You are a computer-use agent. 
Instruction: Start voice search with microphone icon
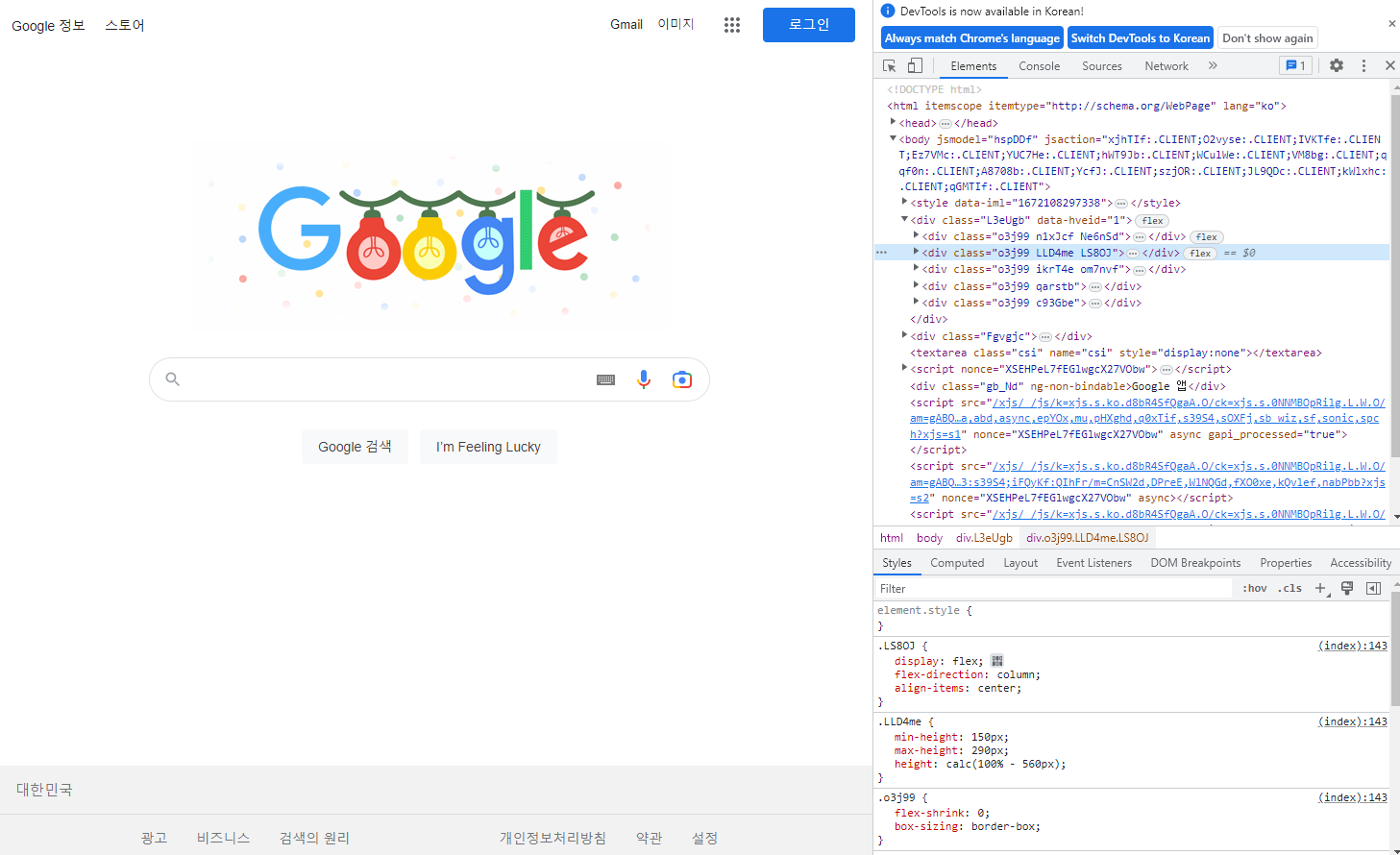tap(644, 379)
